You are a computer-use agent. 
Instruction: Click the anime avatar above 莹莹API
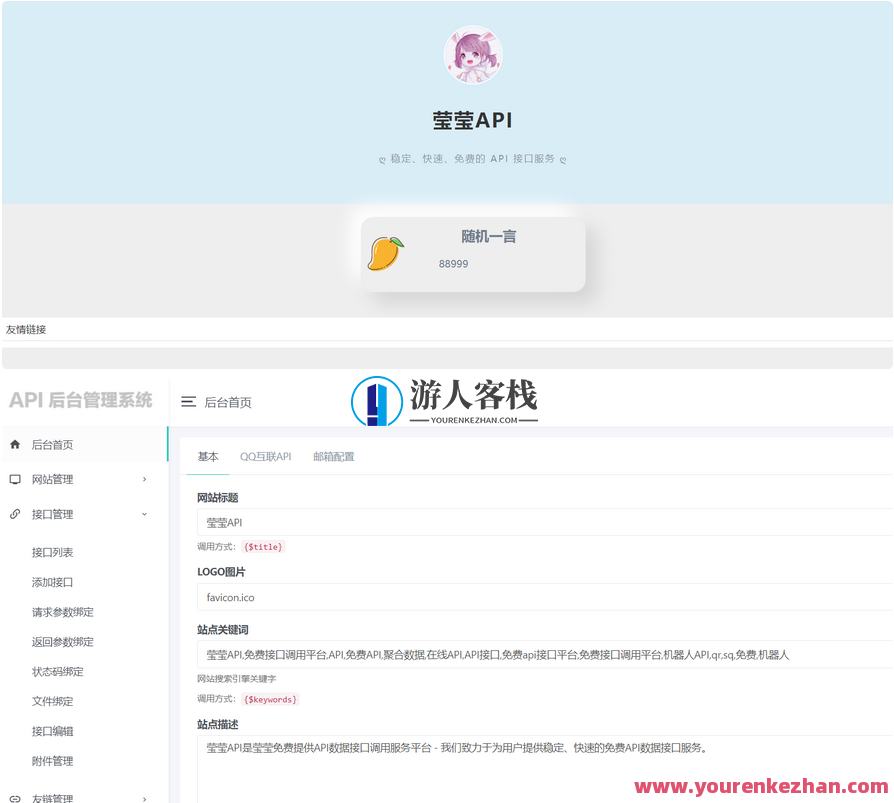[x=472, y=55]
